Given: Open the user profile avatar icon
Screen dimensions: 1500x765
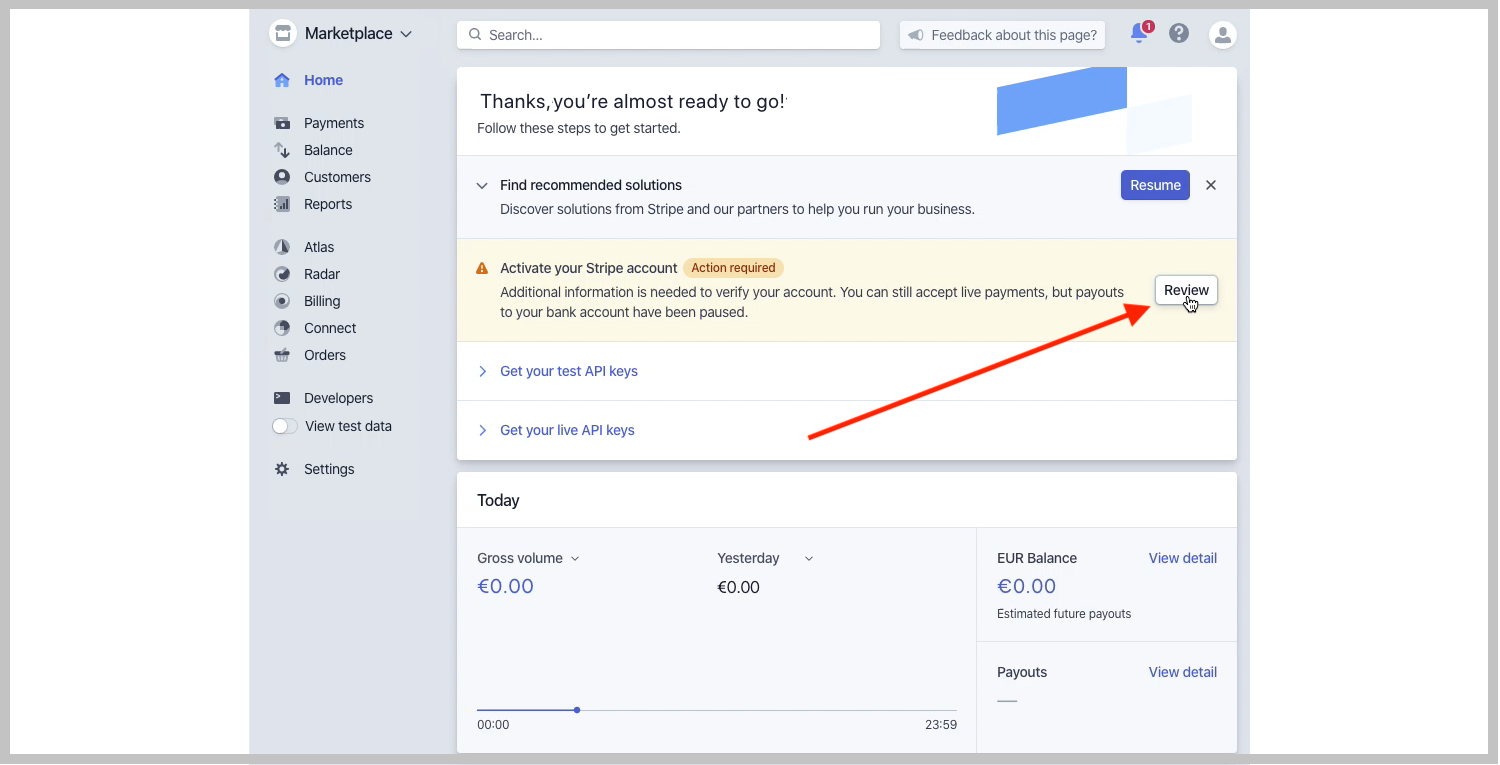Looking at the screenshot, I should [1222, 35].
